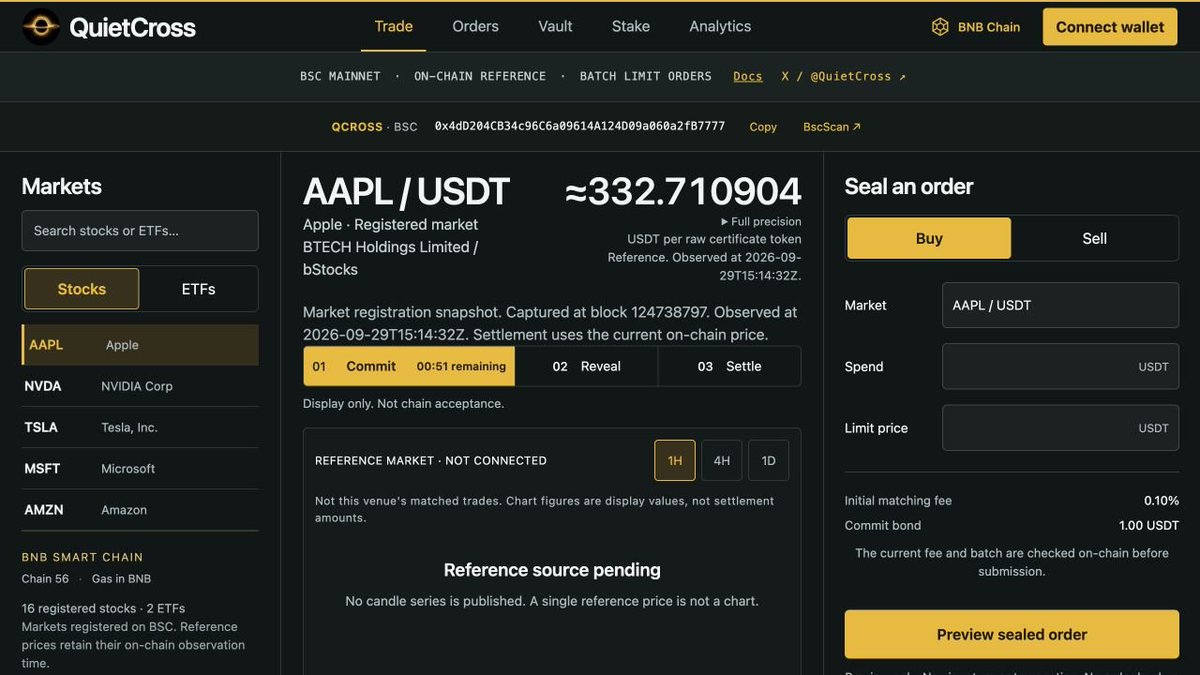Select the NVDA NVIDIA Corp row
The width and height of the screenshot is (1200, 675).
(x=140, y=386)
